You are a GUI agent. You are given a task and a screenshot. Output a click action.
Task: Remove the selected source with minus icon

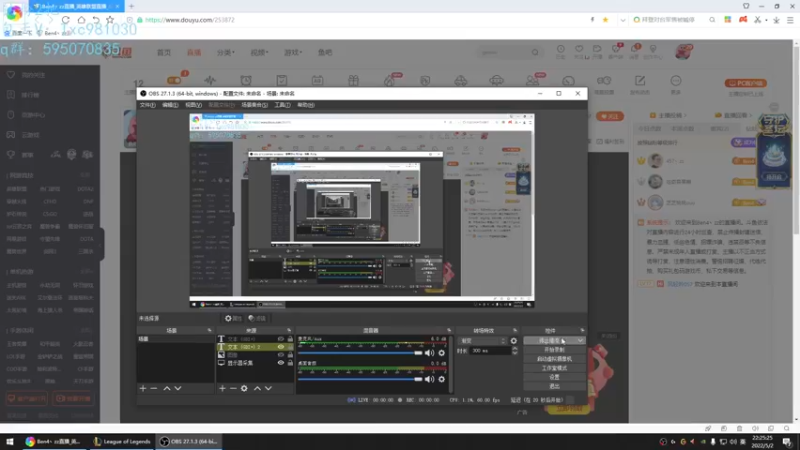pyautogui.click(x=233, y=388)
